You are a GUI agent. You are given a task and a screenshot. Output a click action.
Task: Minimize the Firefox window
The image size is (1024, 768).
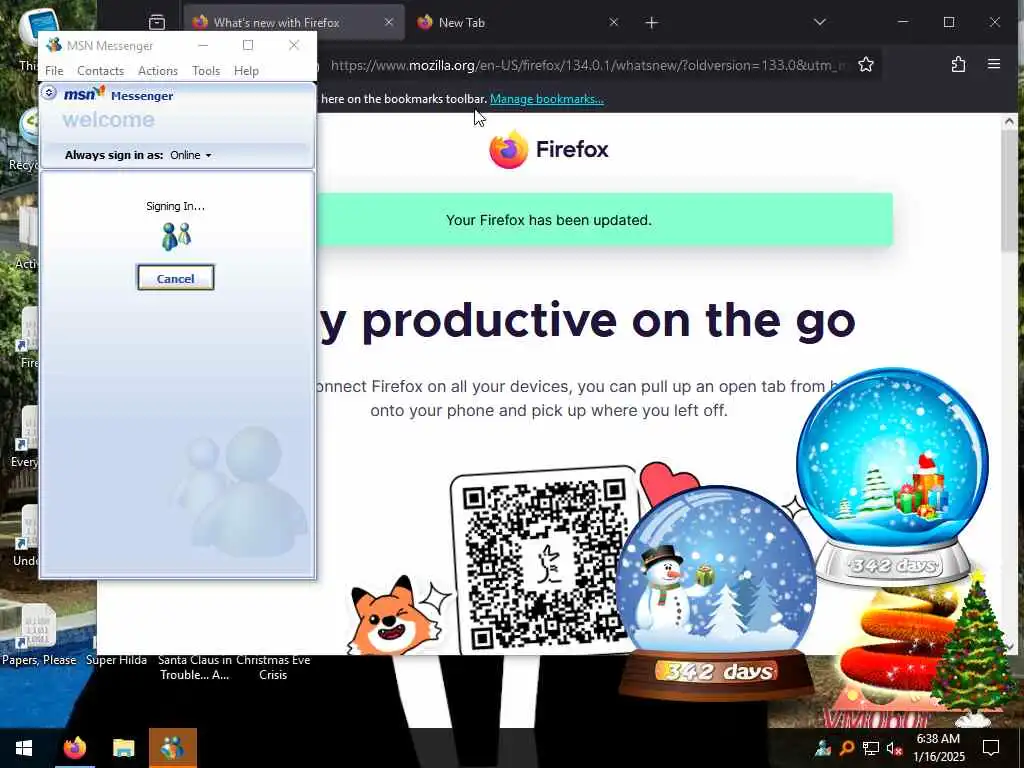(903, 22)
